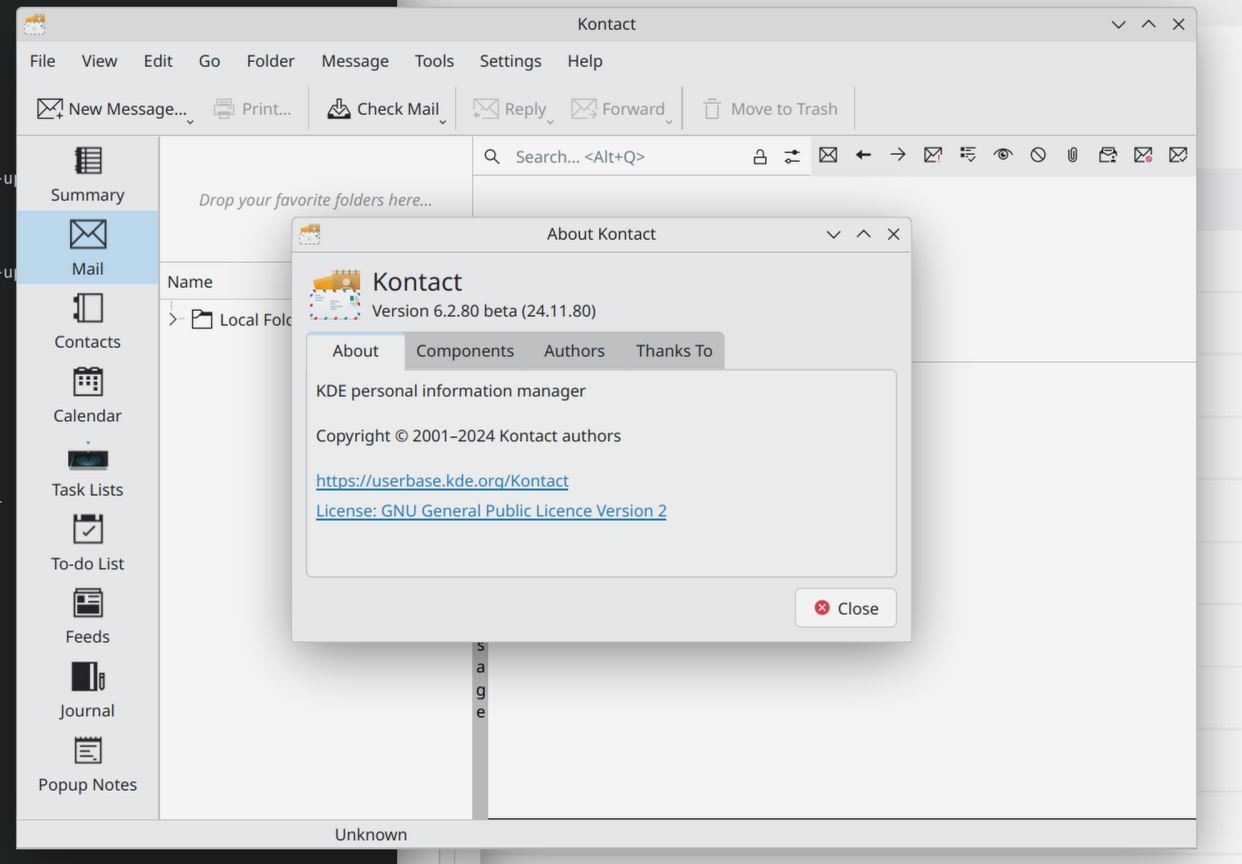
Task: Open the GNU General Public Licence link
Action: point(491,511)
